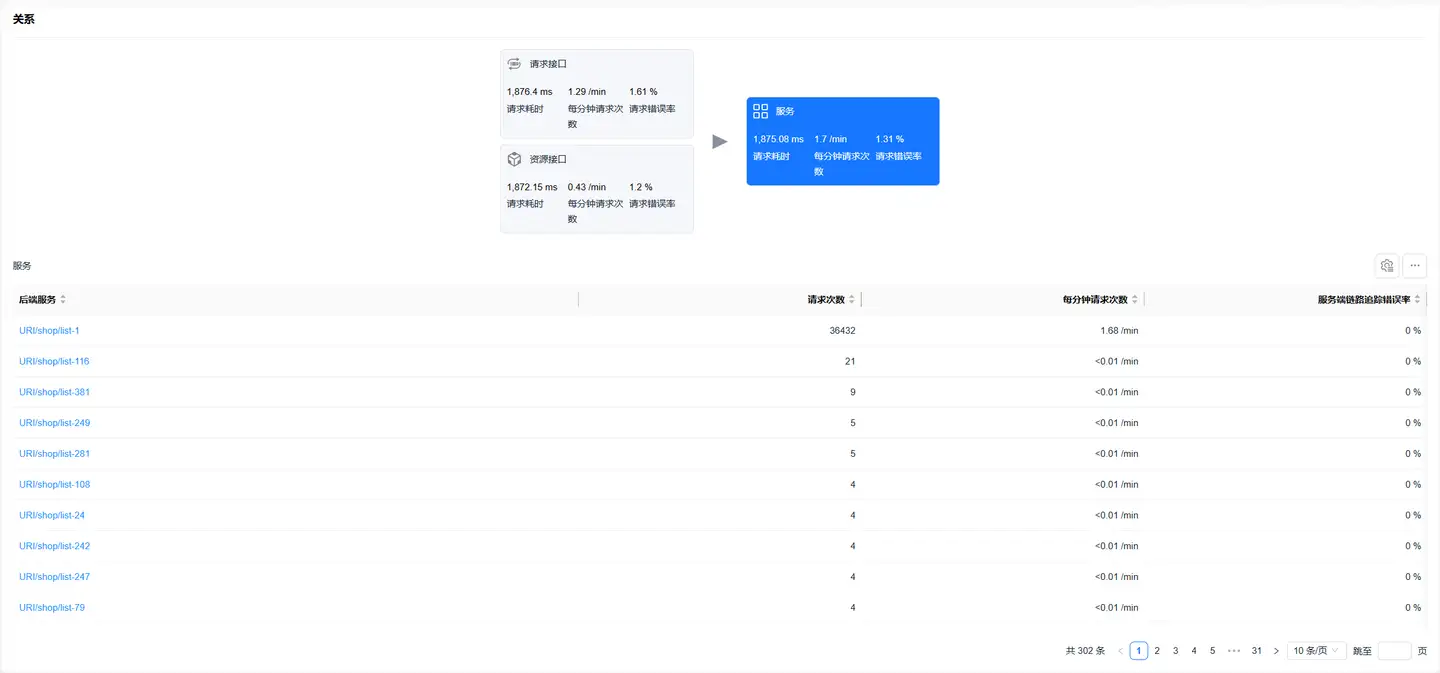Sort by 服务端链路追踪错误率 column
Viewport: 1440px width, 673px height.
pyautogui.click(x=1416, y=300)
